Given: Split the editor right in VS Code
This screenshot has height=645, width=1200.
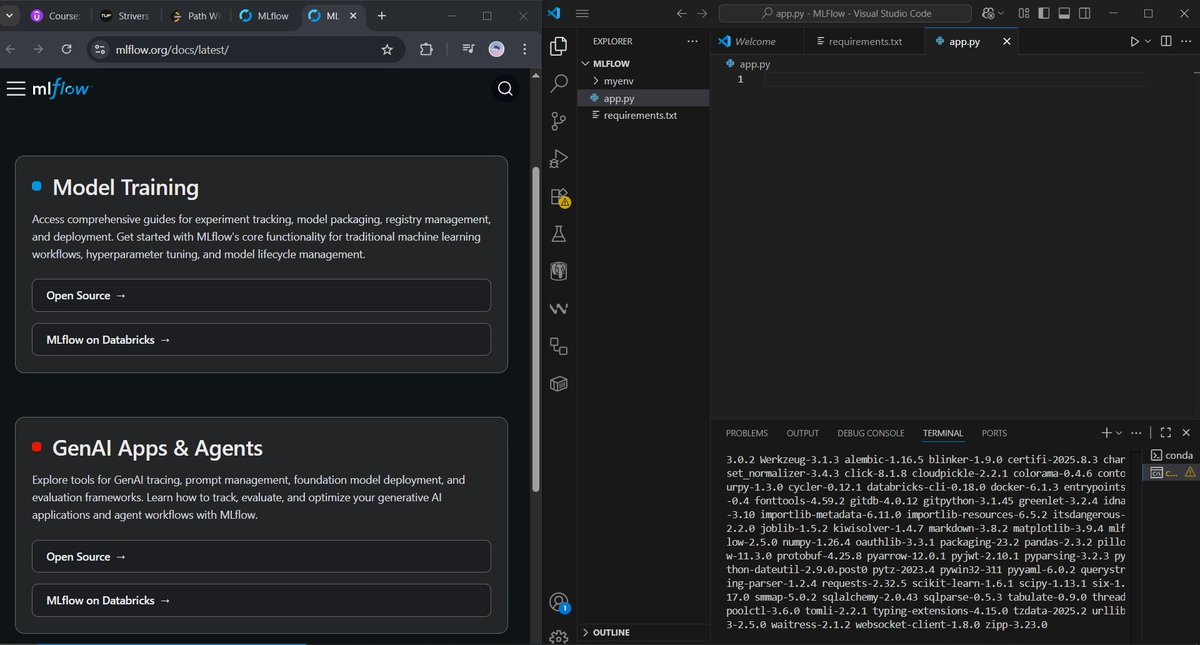Looking at the screenshot, I should point(1165,41).
